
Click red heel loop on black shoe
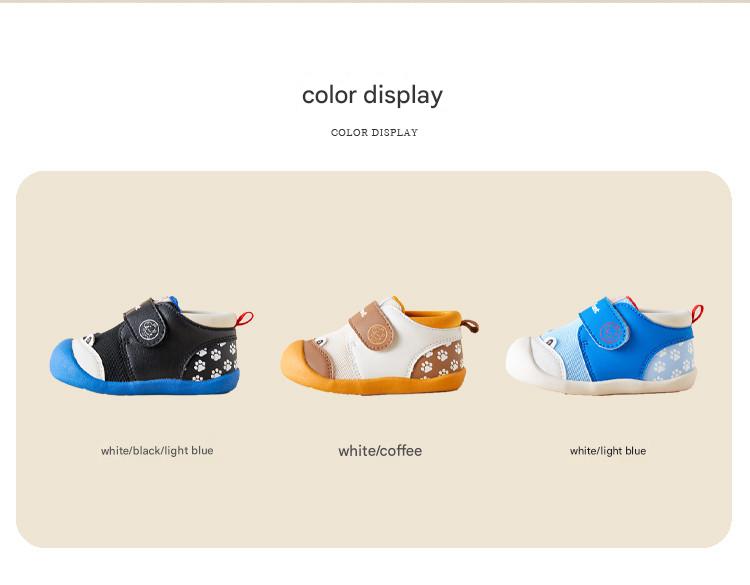click(x=244, y=318)
